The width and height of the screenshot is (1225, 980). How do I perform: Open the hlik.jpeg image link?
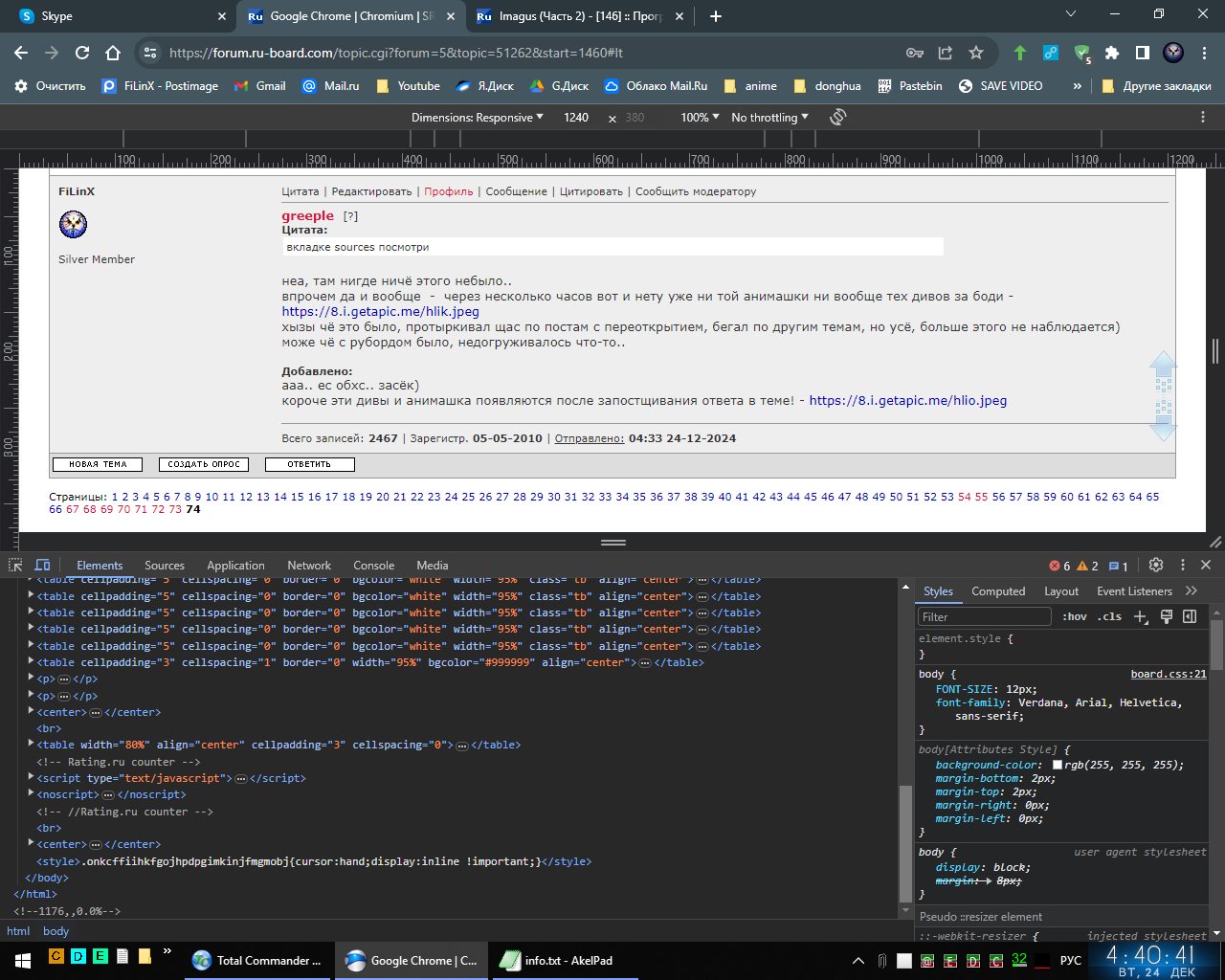tap(380, 312)
